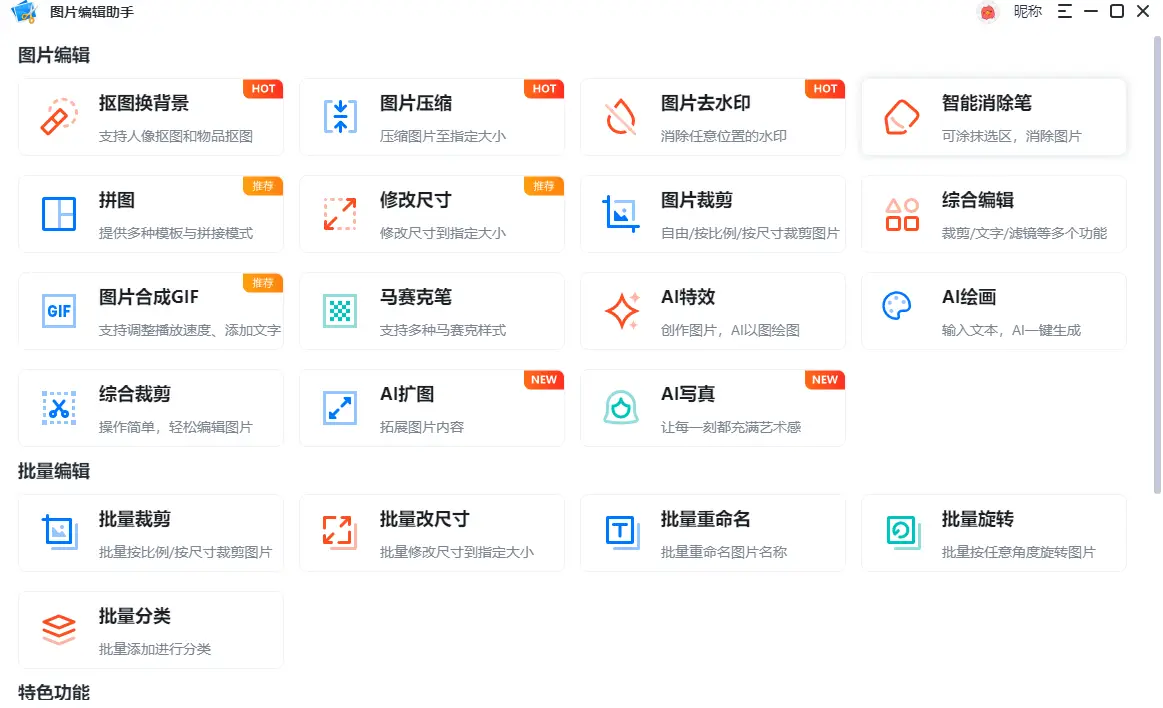Click the 智能消除笔 eraser icon

(902, 116)
